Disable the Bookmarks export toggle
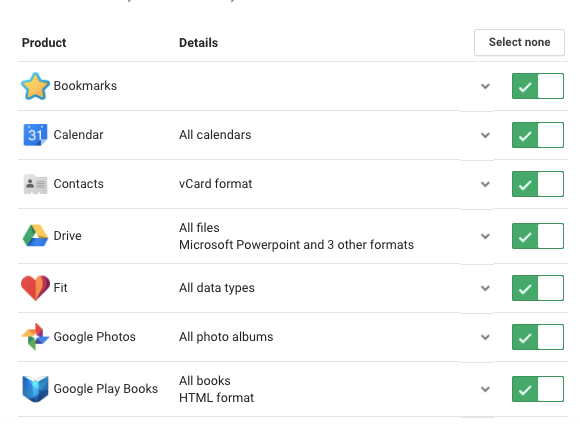Screen dimensions: 580x428 pos(538,86)
